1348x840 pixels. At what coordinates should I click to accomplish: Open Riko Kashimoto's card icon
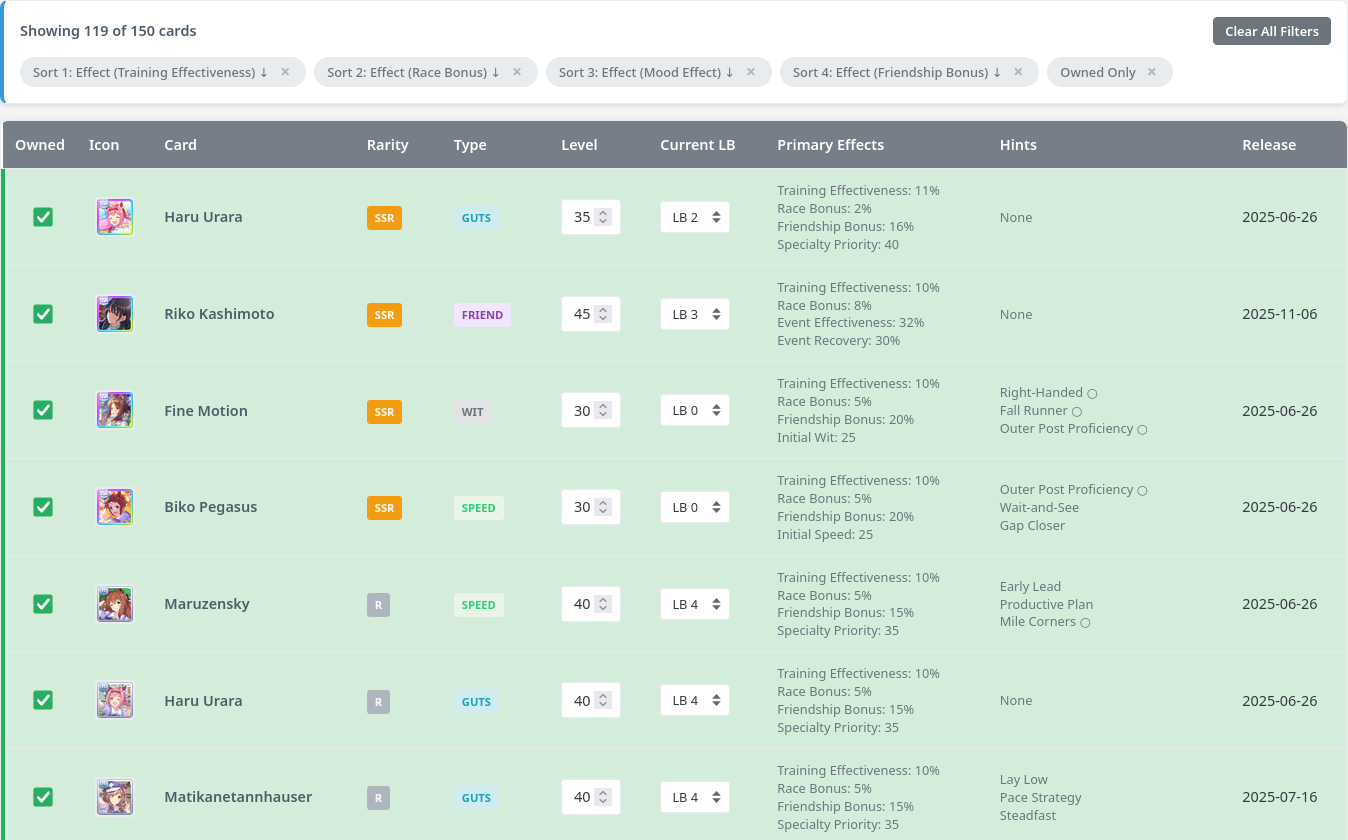point(115,314)
